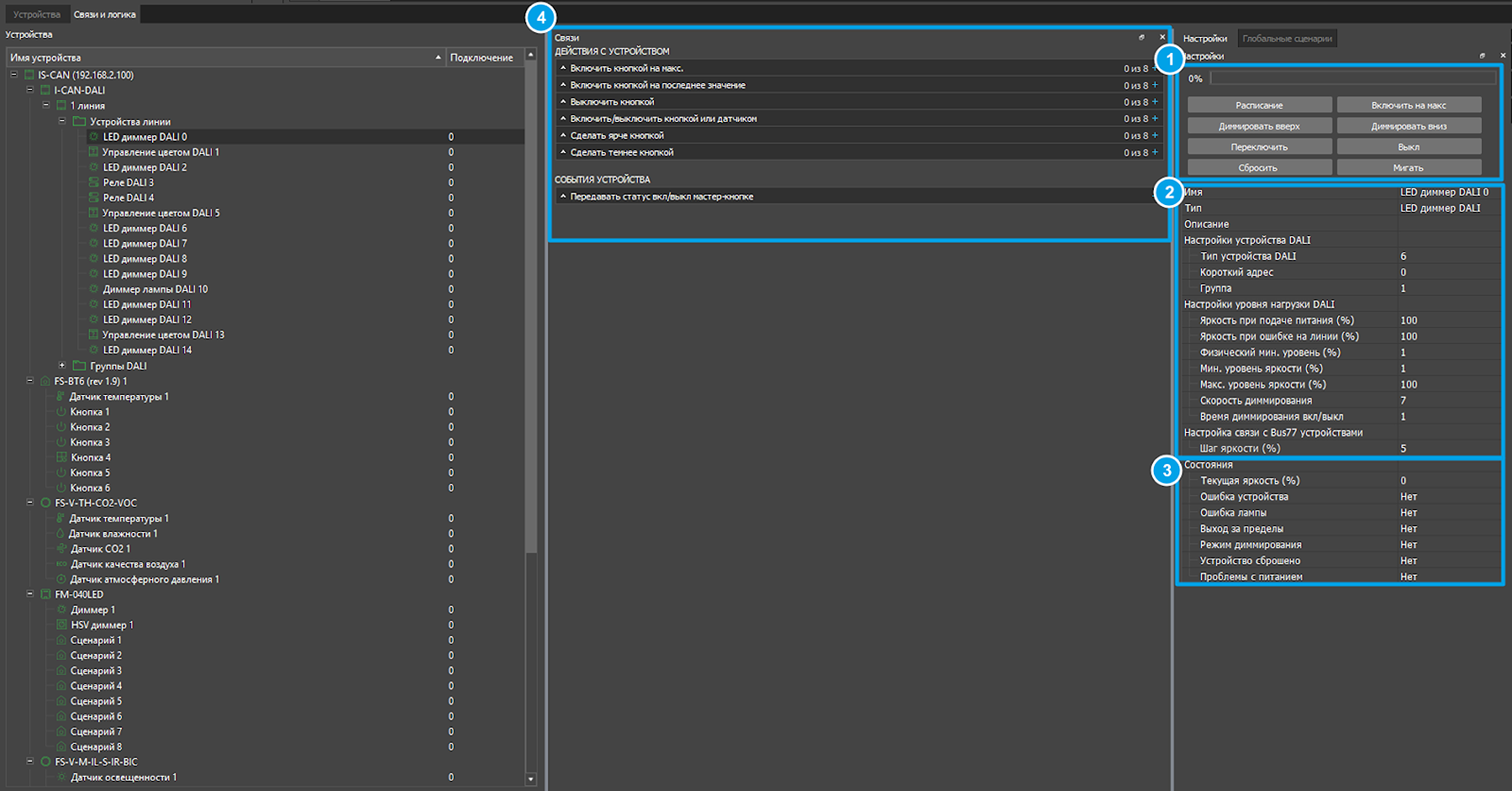1512x791 pixels.
Task: Switch to the Связи и логика tab
Action: (105, 14)
